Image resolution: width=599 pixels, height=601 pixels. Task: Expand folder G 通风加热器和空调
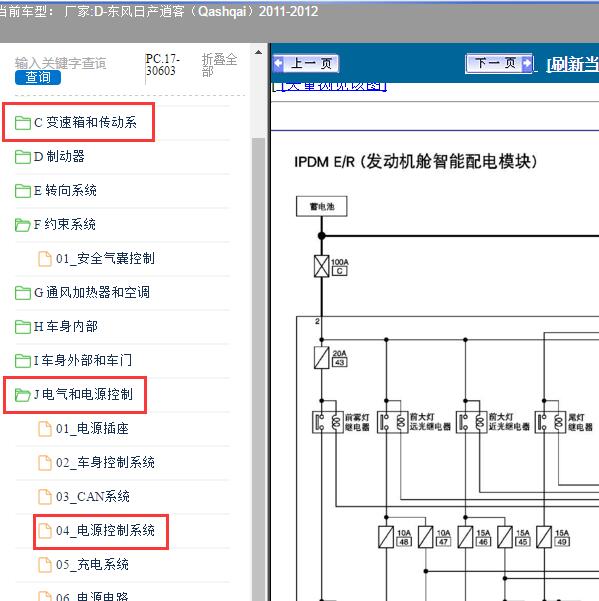pyautogui.click(x=92, y=292)
